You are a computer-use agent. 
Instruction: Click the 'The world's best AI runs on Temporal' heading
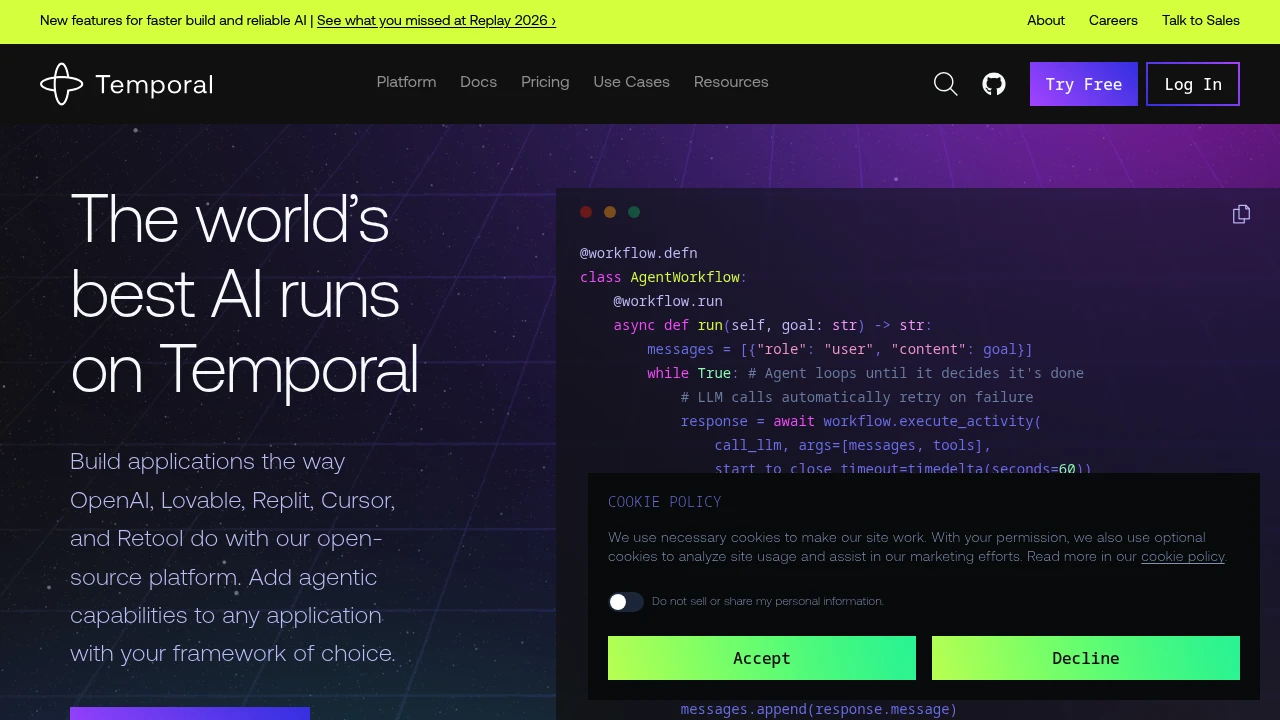(x=245, y=294)
